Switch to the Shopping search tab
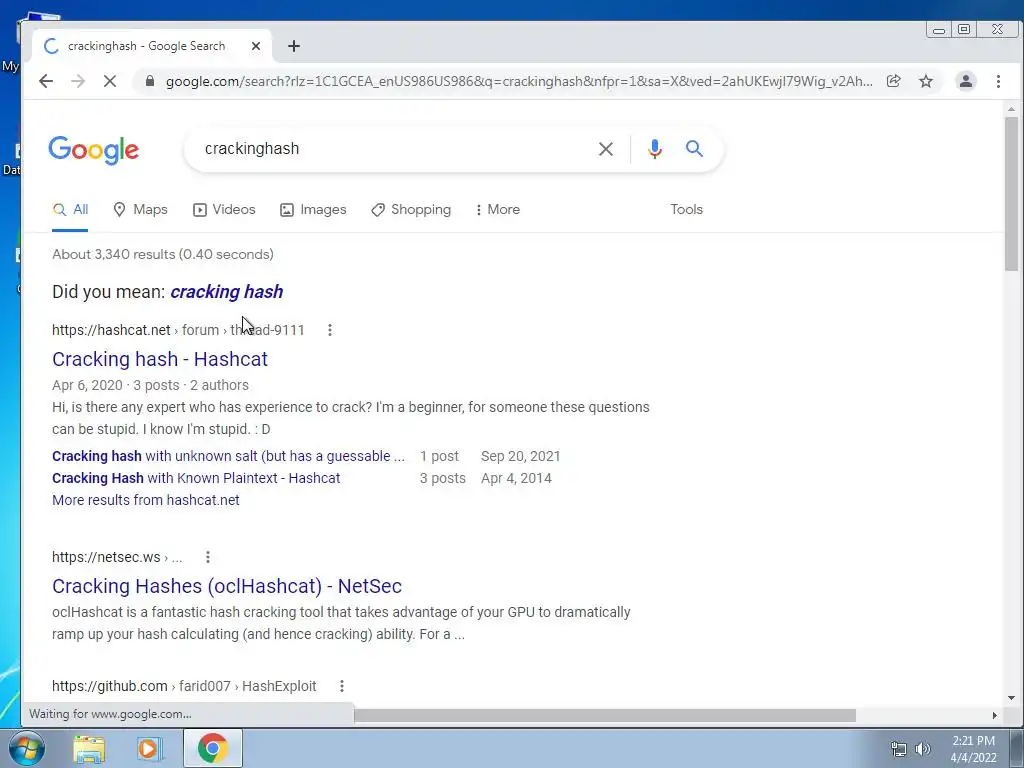Screen dimensions: 1024x768 [411, 210]
